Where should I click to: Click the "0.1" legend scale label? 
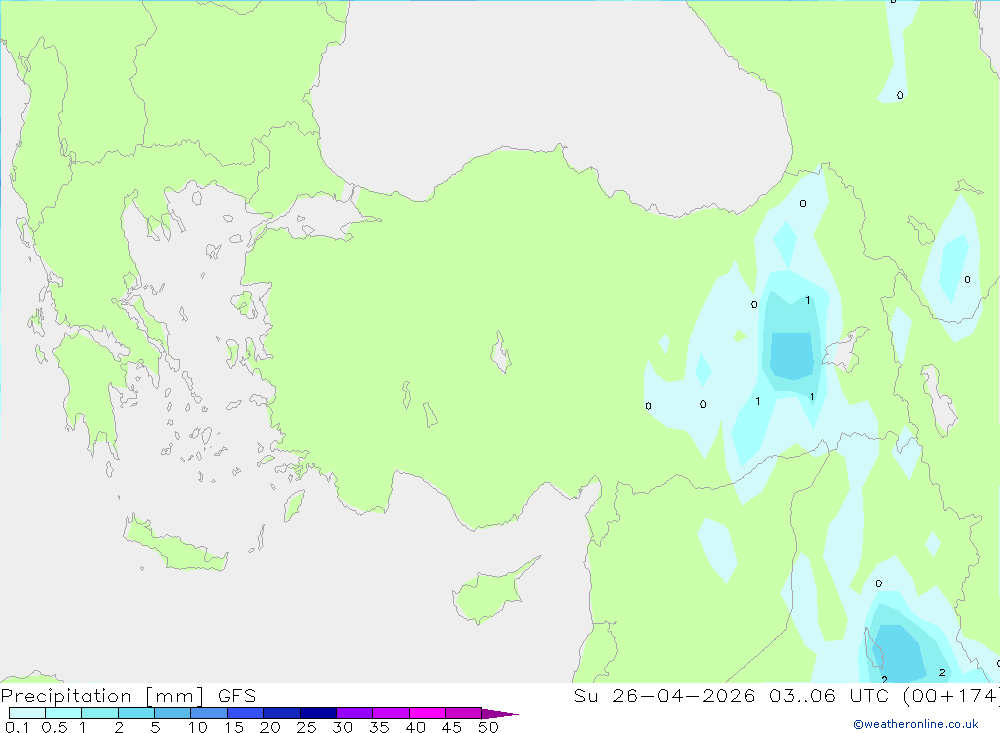(18, 727)
